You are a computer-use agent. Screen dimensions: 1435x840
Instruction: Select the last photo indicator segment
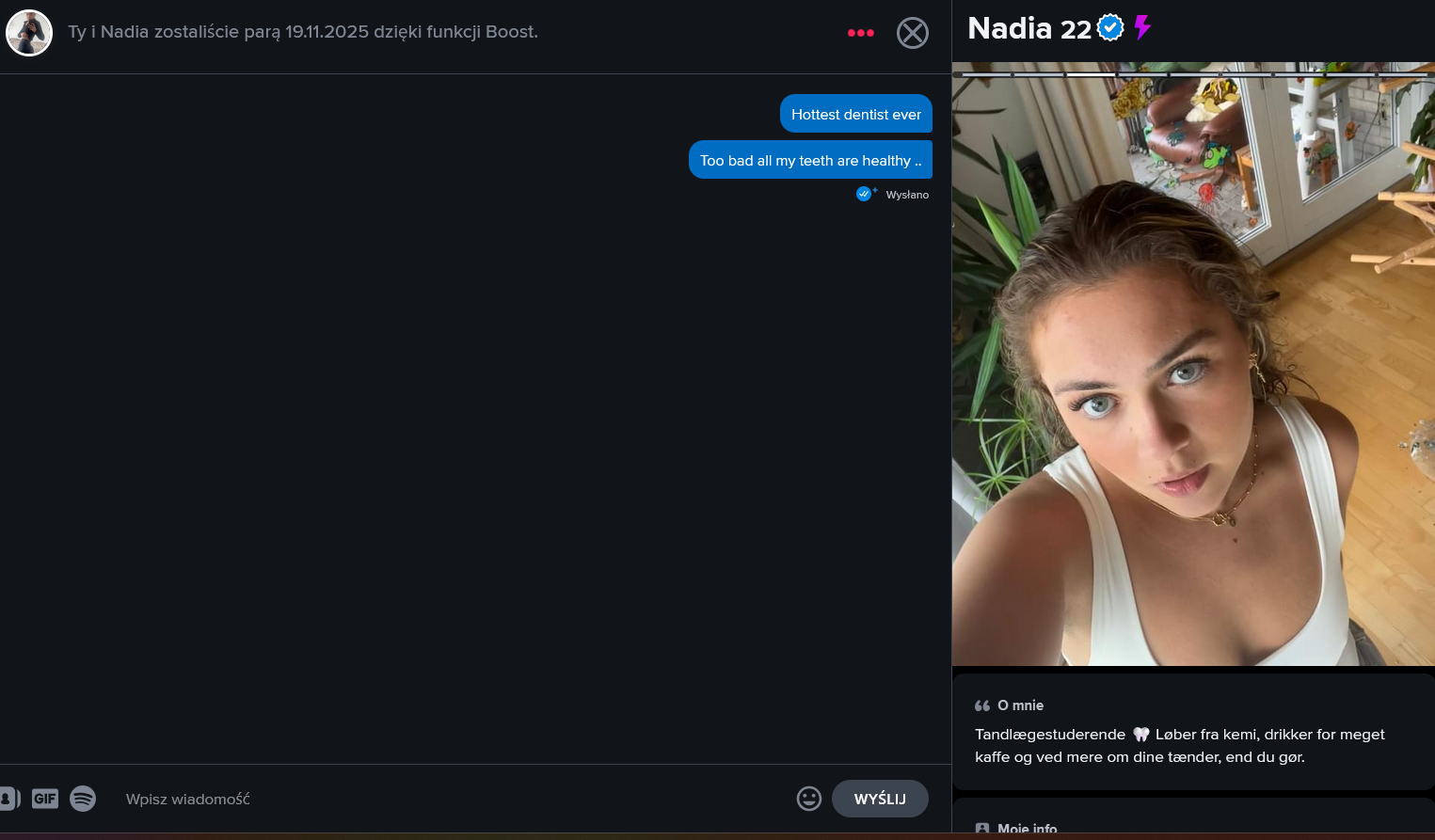[x=1403, y=74]
